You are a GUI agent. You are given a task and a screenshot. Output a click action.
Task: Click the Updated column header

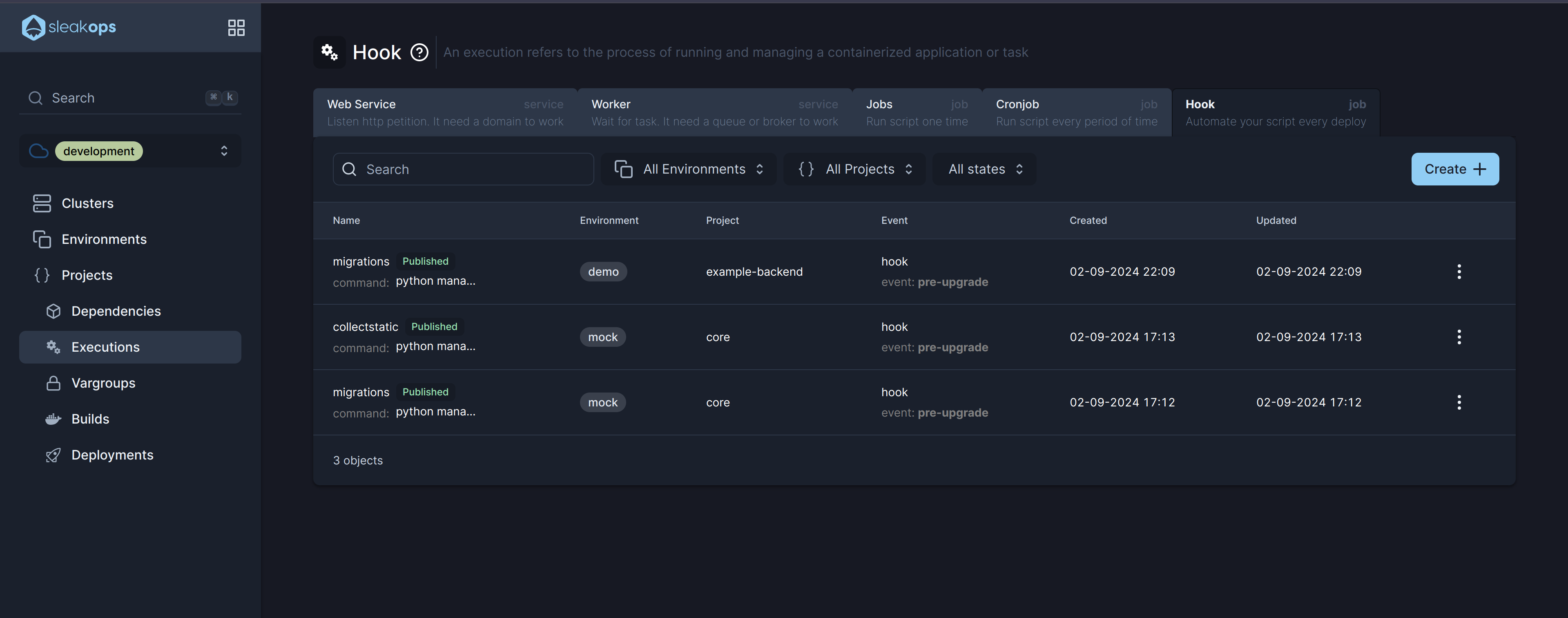[1276, 221]
